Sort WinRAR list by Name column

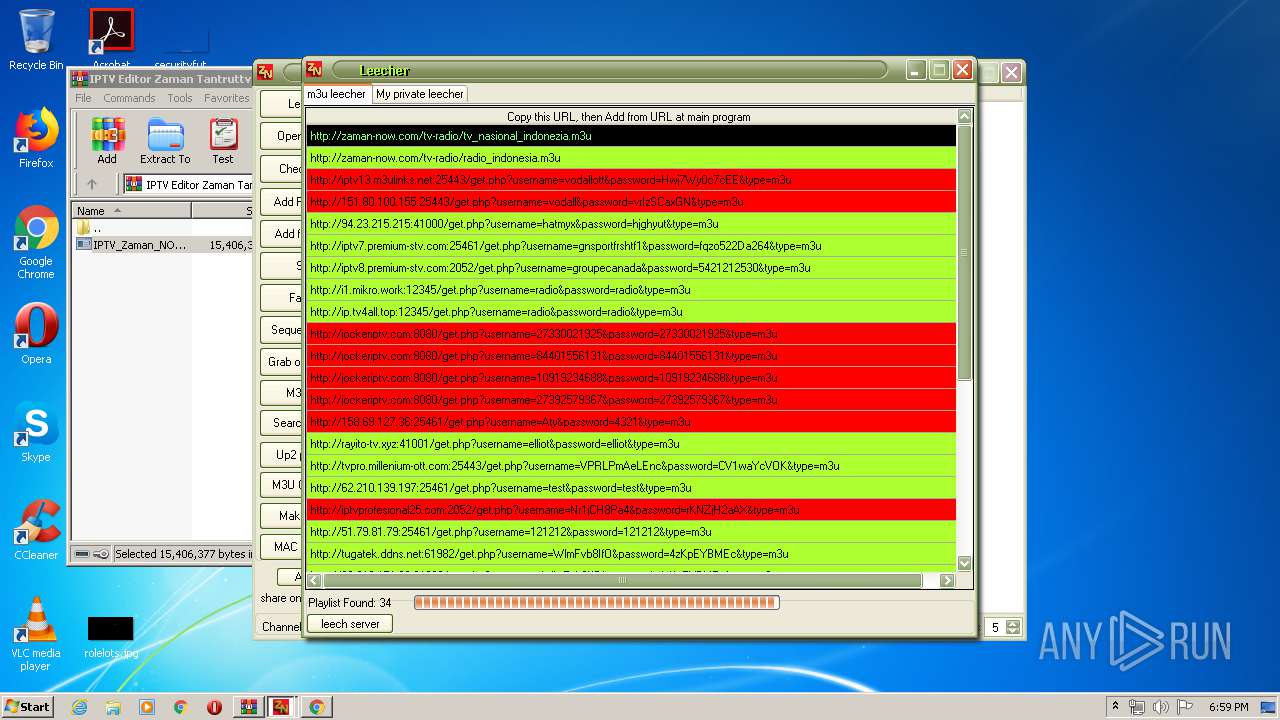click(131, 211)
